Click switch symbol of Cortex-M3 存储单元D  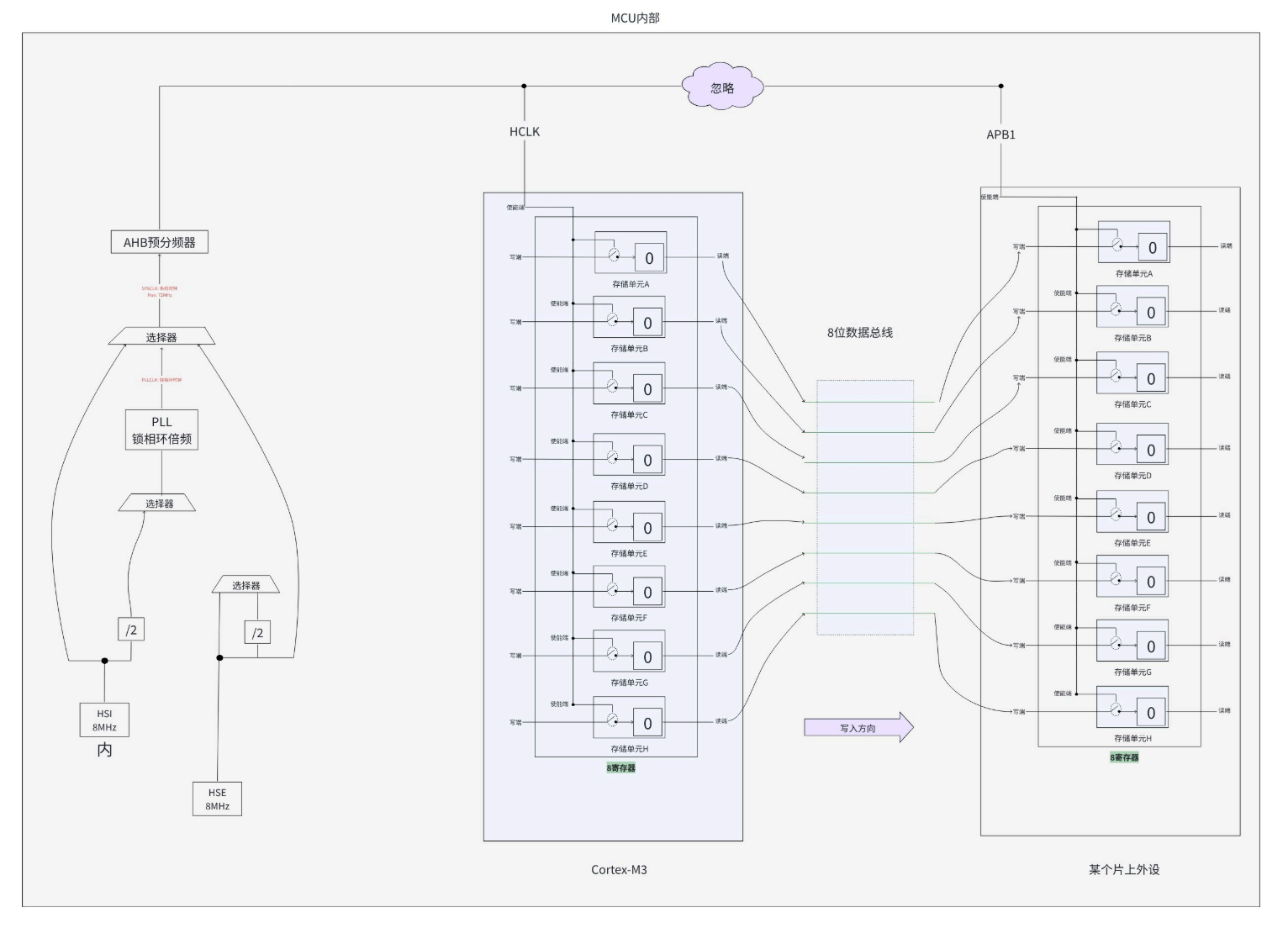point(612,456)
